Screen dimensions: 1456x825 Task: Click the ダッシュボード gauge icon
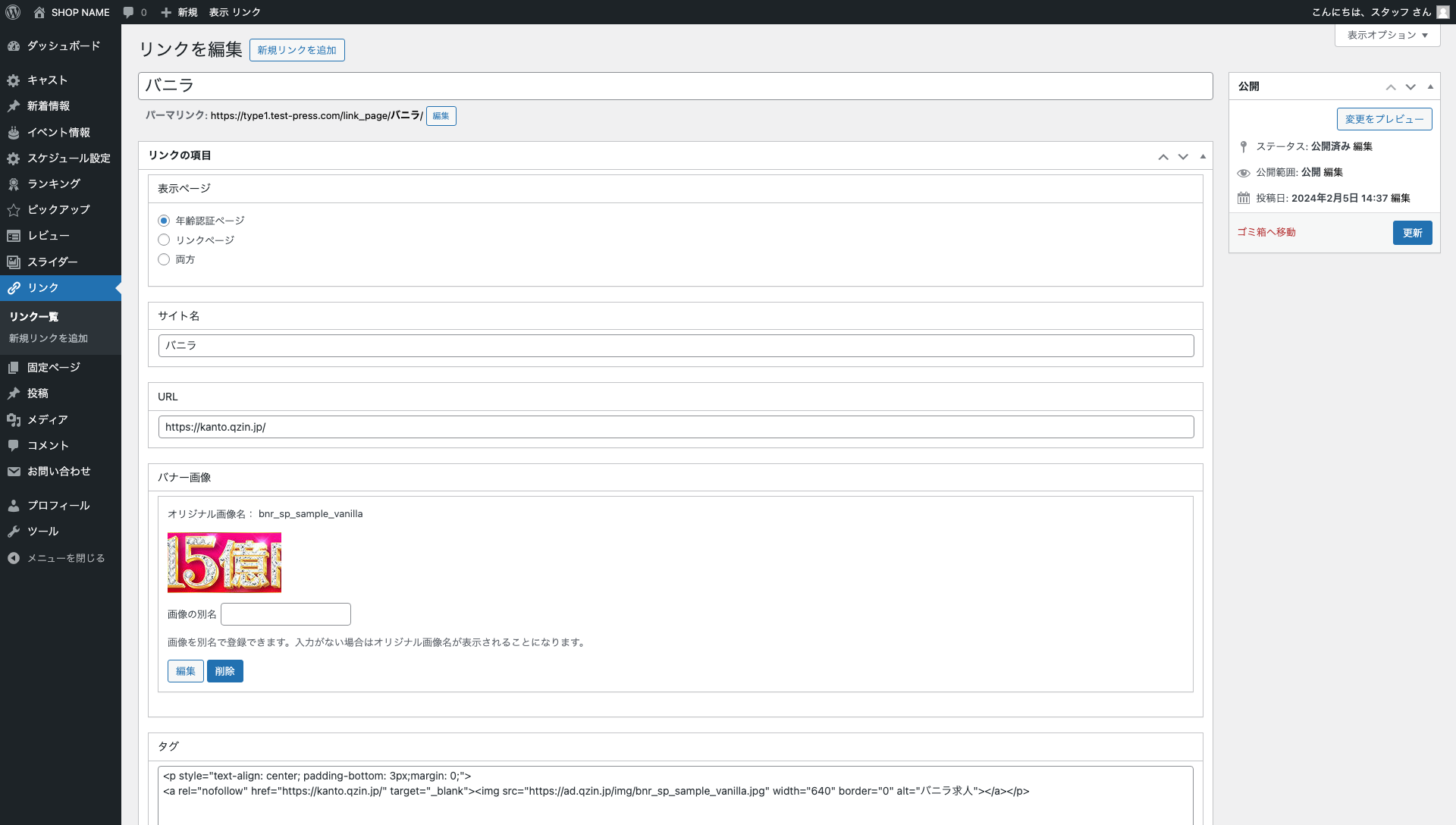coord(14,46)
